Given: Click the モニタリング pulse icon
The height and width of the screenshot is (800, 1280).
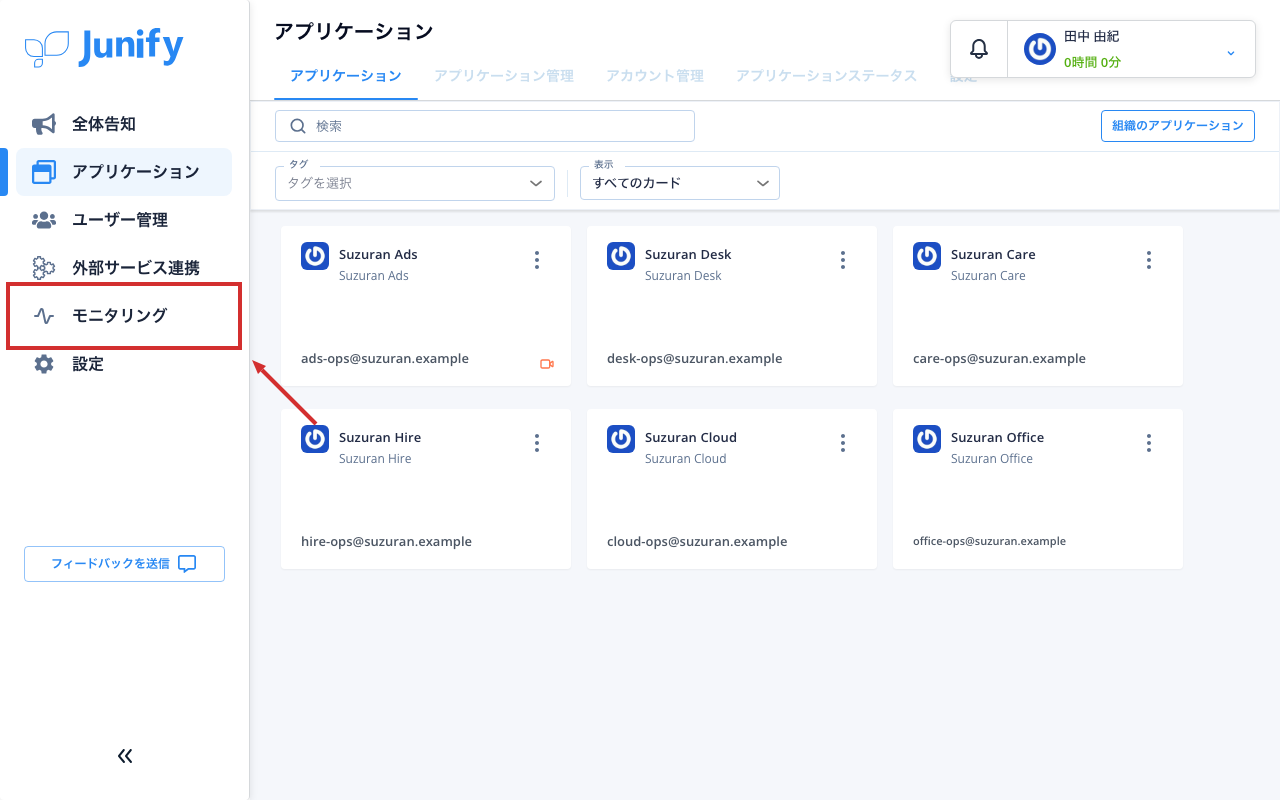Looking at the screenshot, I should [44, 316].
